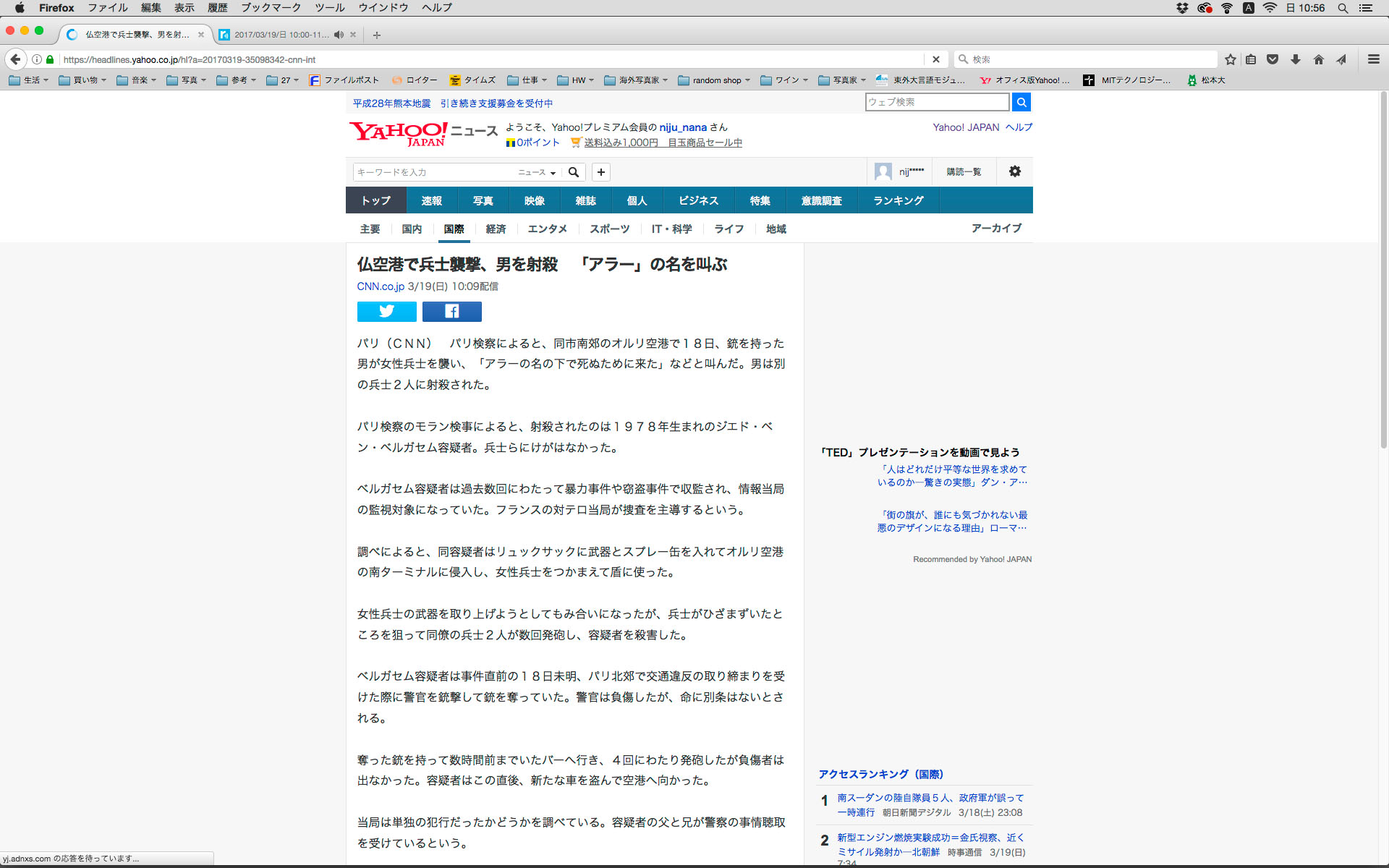
Task: Click the blue web search magnifier button
Action: pyautogui.click(x=1021, y=102)
